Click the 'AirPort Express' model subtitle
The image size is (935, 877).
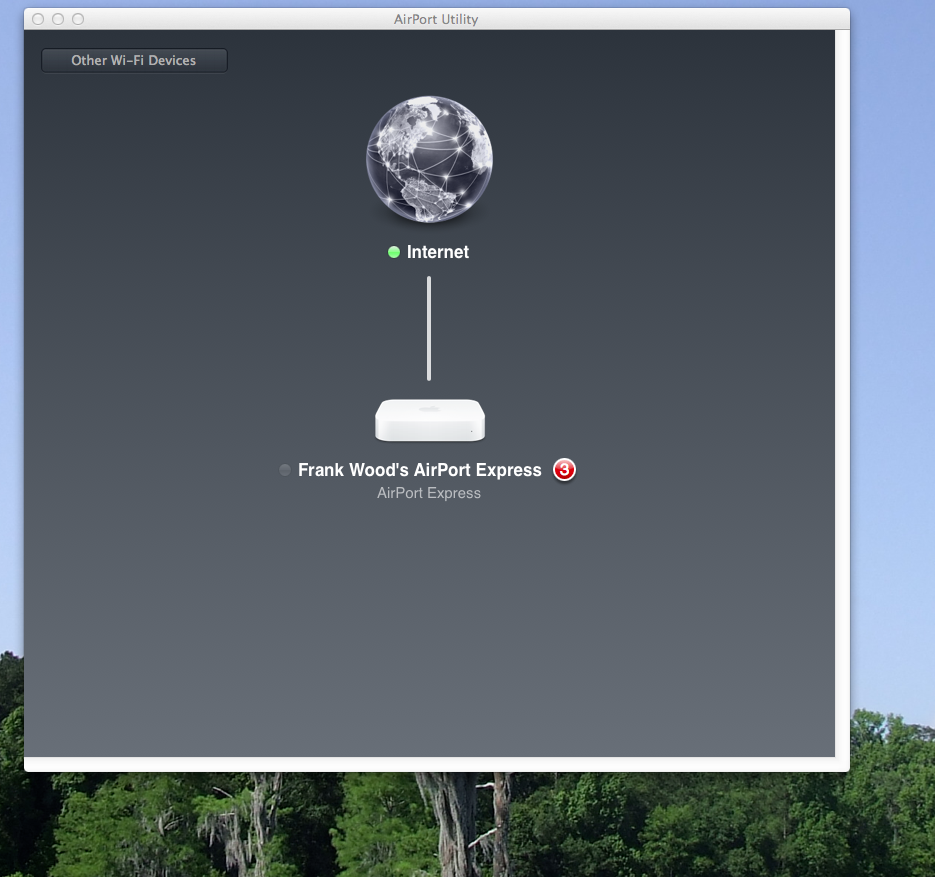coord(429,493)
